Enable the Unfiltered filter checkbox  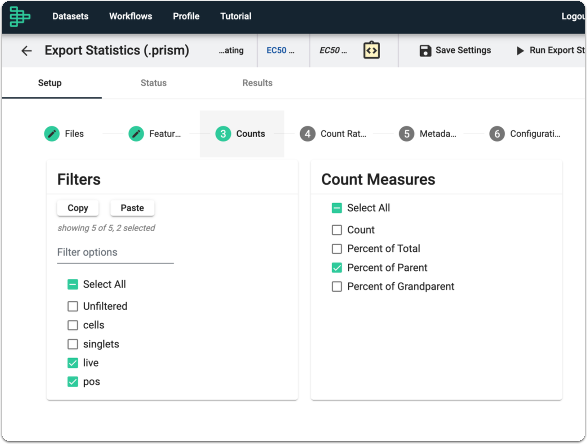pyautogui.click(x=73, y=306)
